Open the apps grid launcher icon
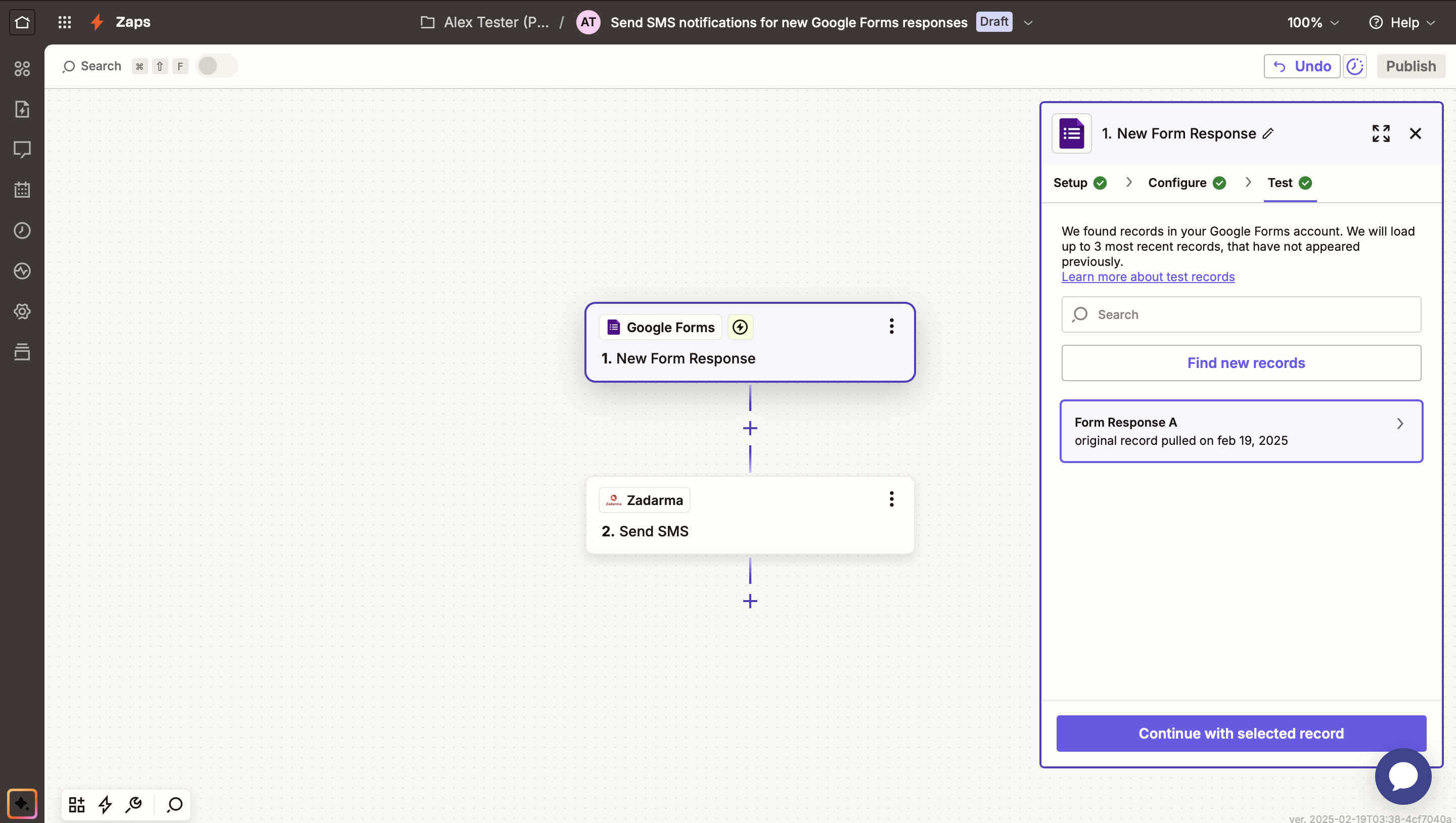This screenshot has height=823, width=1456. coord(64,22)
